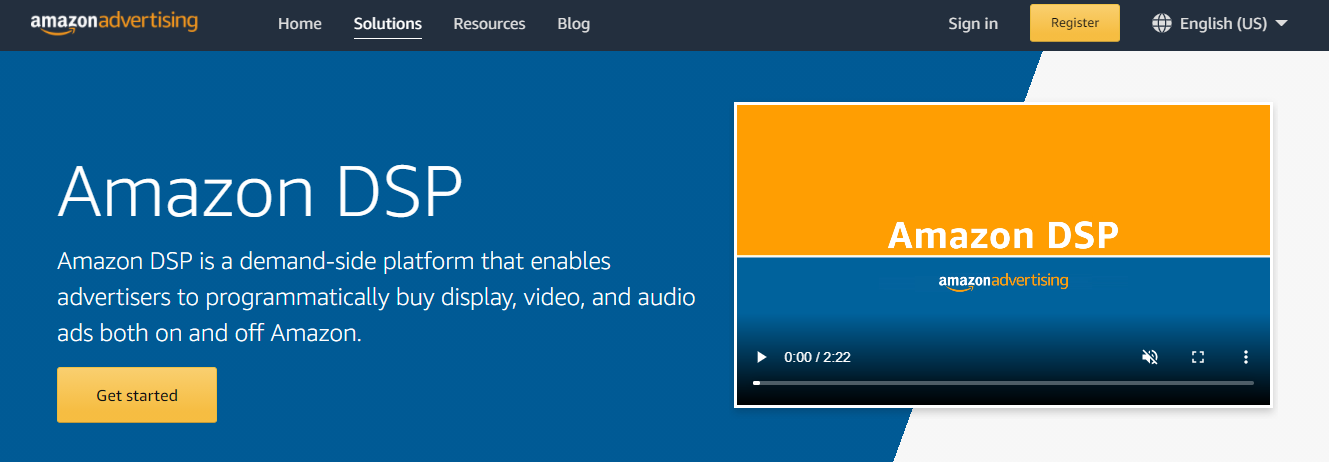Click the large Amazon DSP page heading
Image resolution: width=1329 pixels, height=462 pixels.
coord(260,191)
